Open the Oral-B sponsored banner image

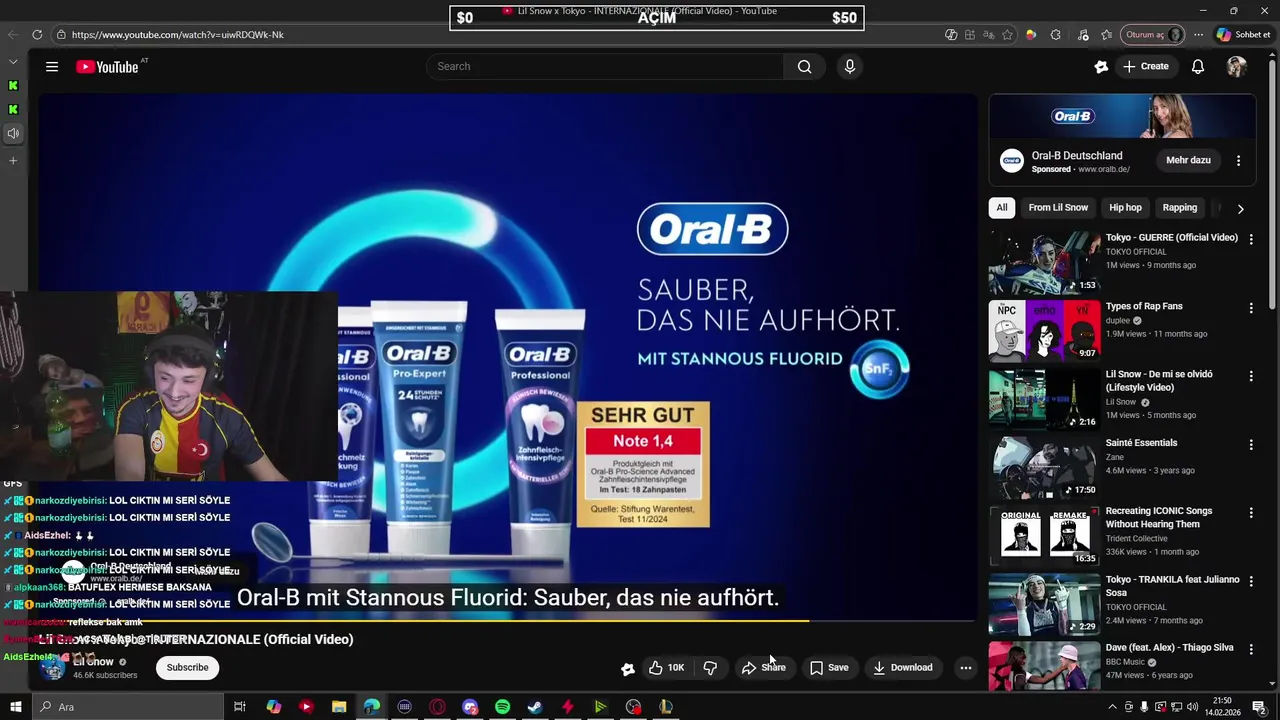pos(1122,116)
